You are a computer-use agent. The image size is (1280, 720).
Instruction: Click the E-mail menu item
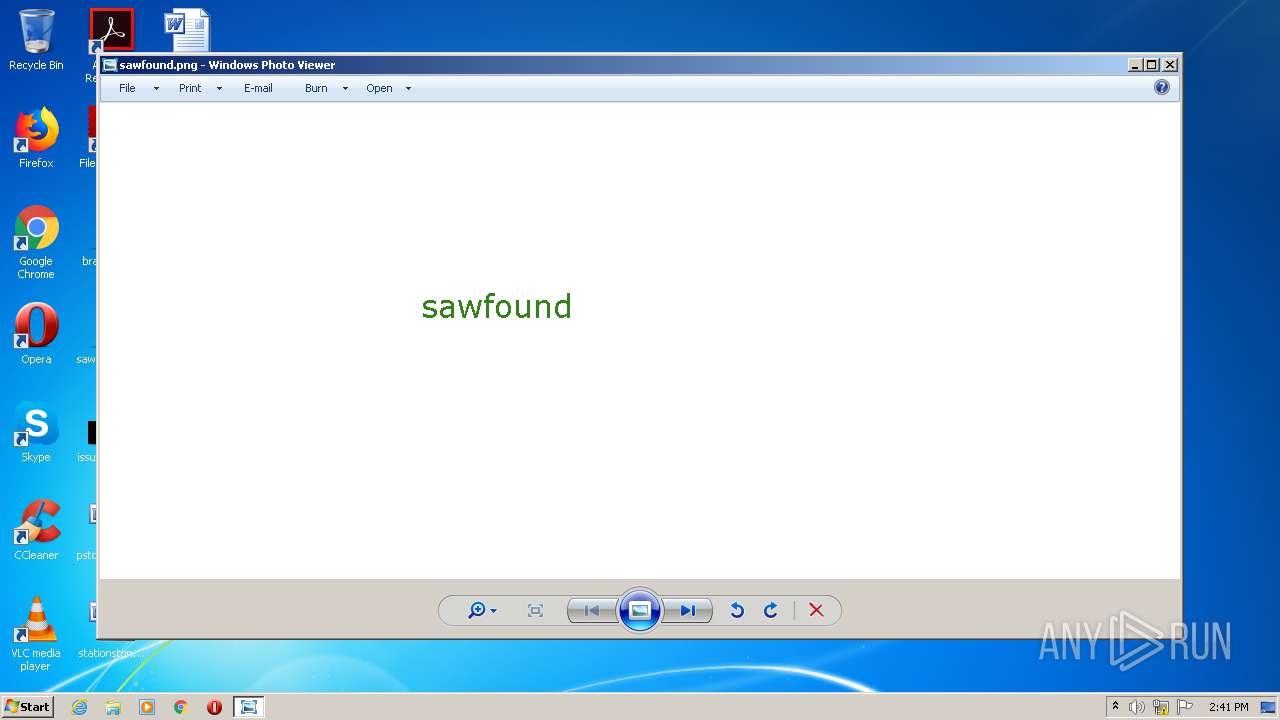point(258,88)
